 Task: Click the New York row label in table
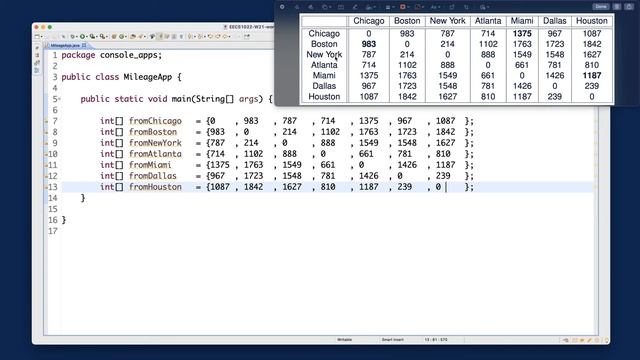pyautogui.click(x=324, y=55)
